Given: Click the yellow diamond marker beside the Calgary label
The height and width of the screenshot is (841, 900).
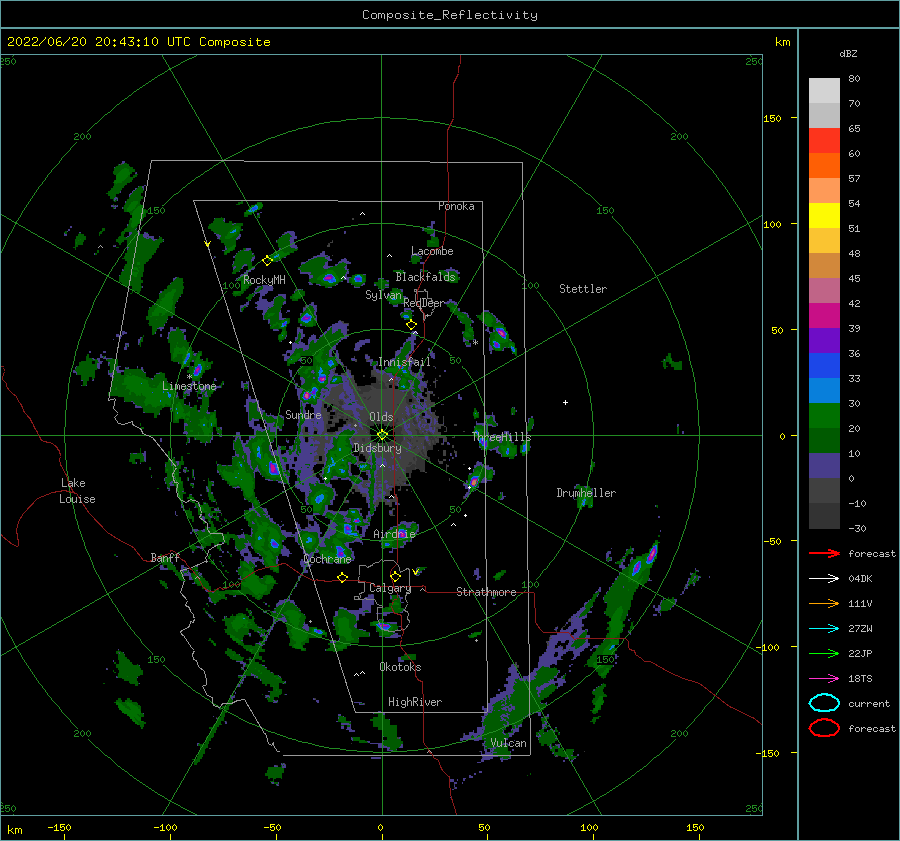Looking at the screenshot, I should pos(395,576).
